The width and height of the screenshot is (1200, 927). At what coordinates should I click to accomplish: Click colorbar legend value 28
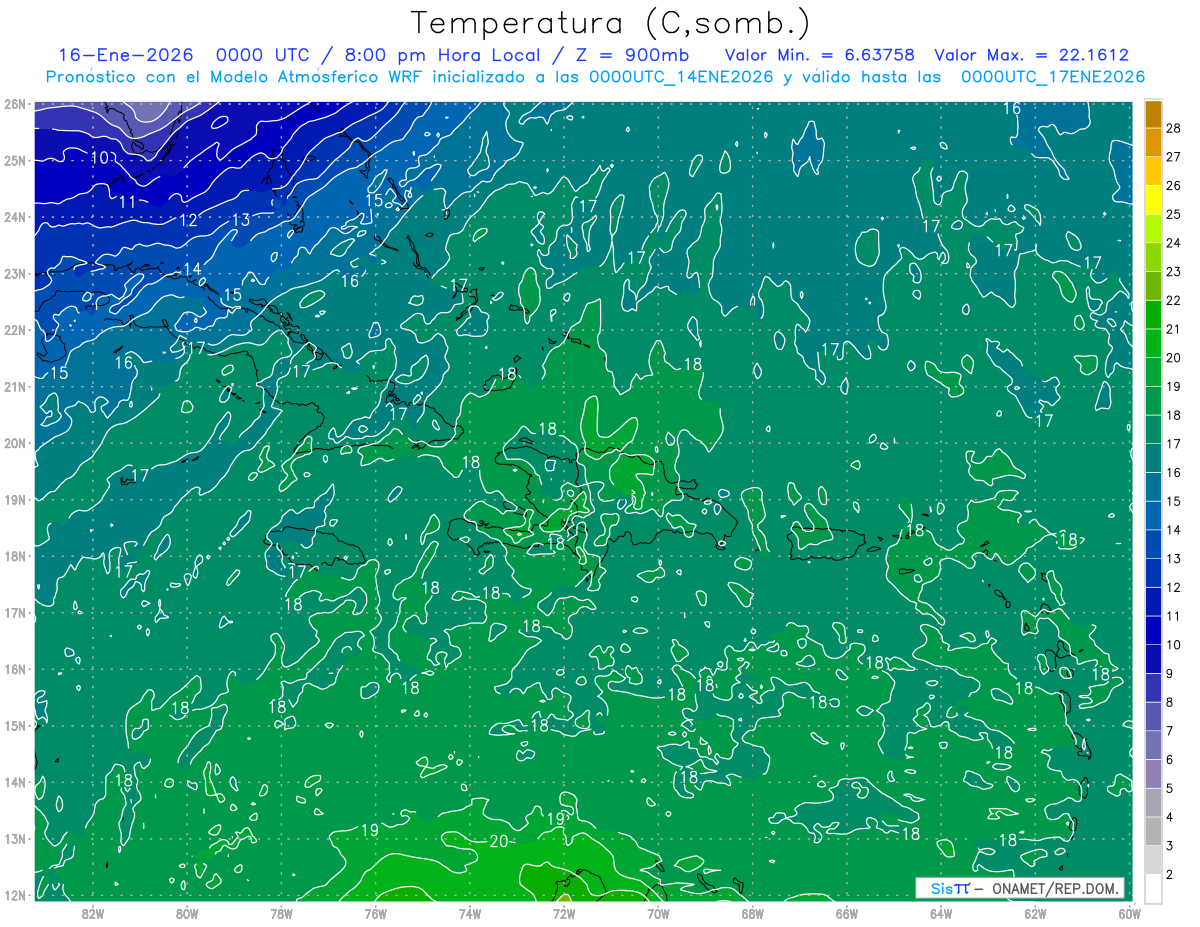click(1173, 128)
